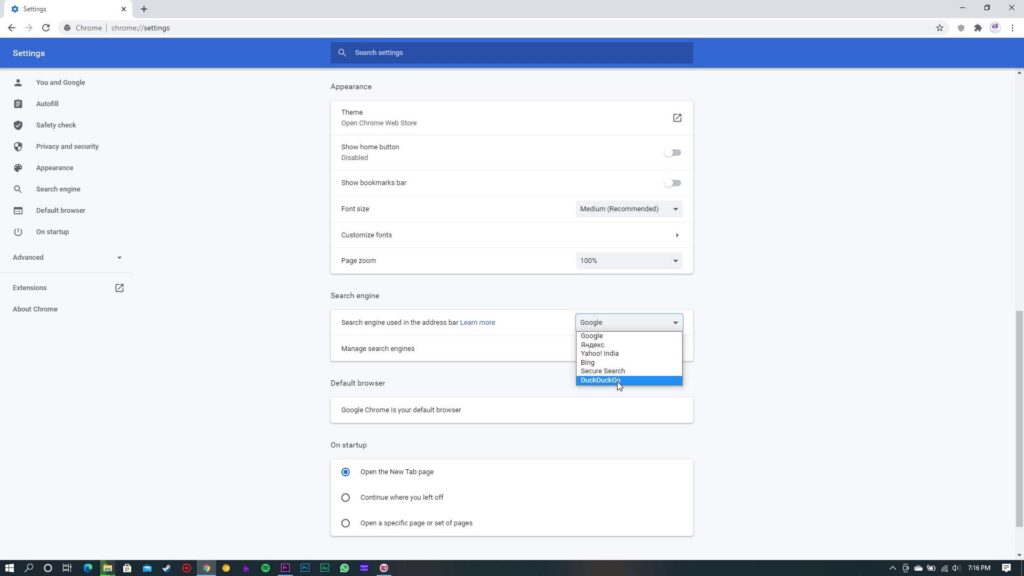Image resolution: width=1024 pixels, height=576 pixels.
Task: Go to You and Google settings
Action: click(x=60, y=83)
